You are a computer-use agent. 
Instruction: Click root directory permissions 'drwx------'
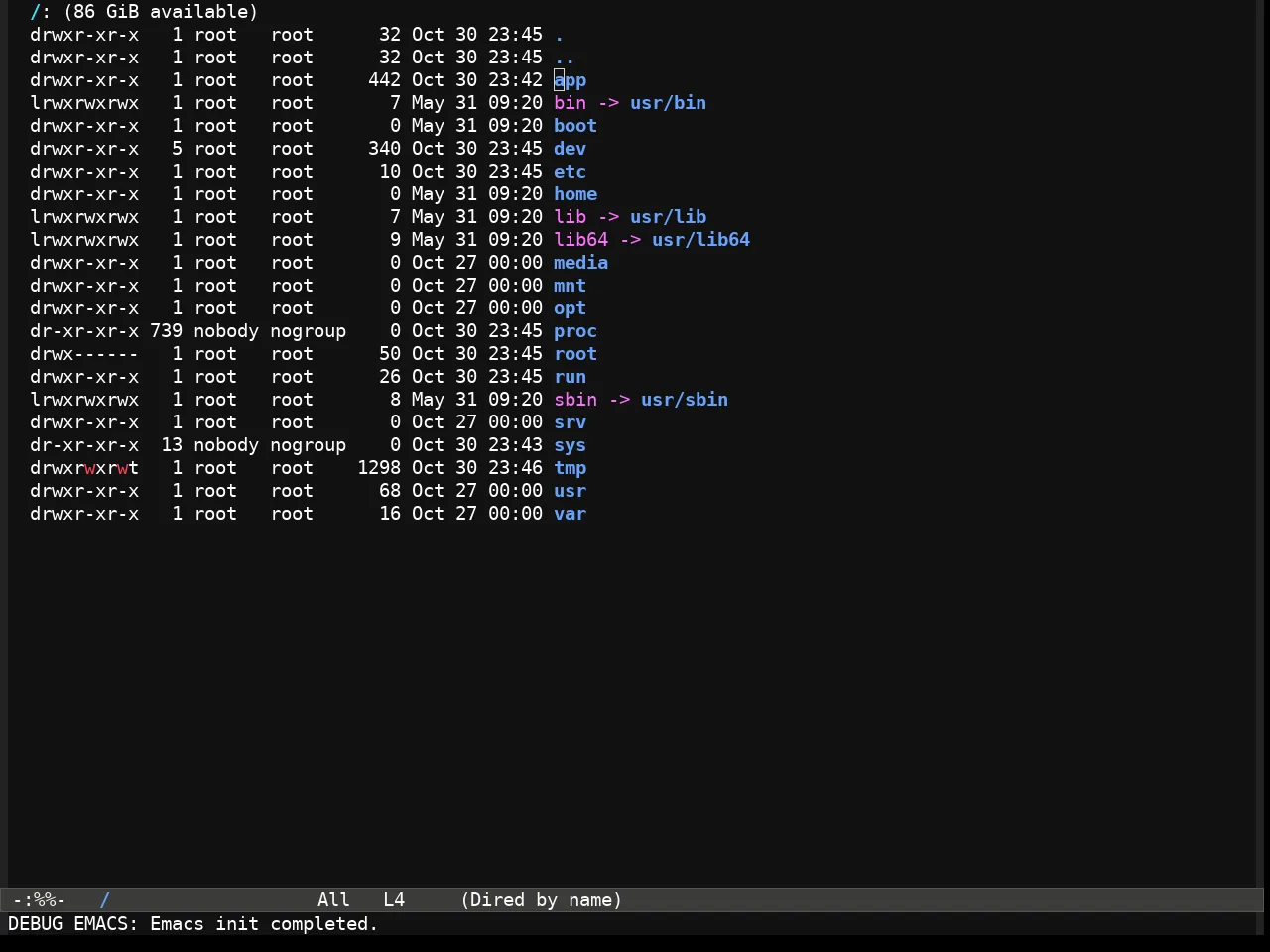(84, 354)
